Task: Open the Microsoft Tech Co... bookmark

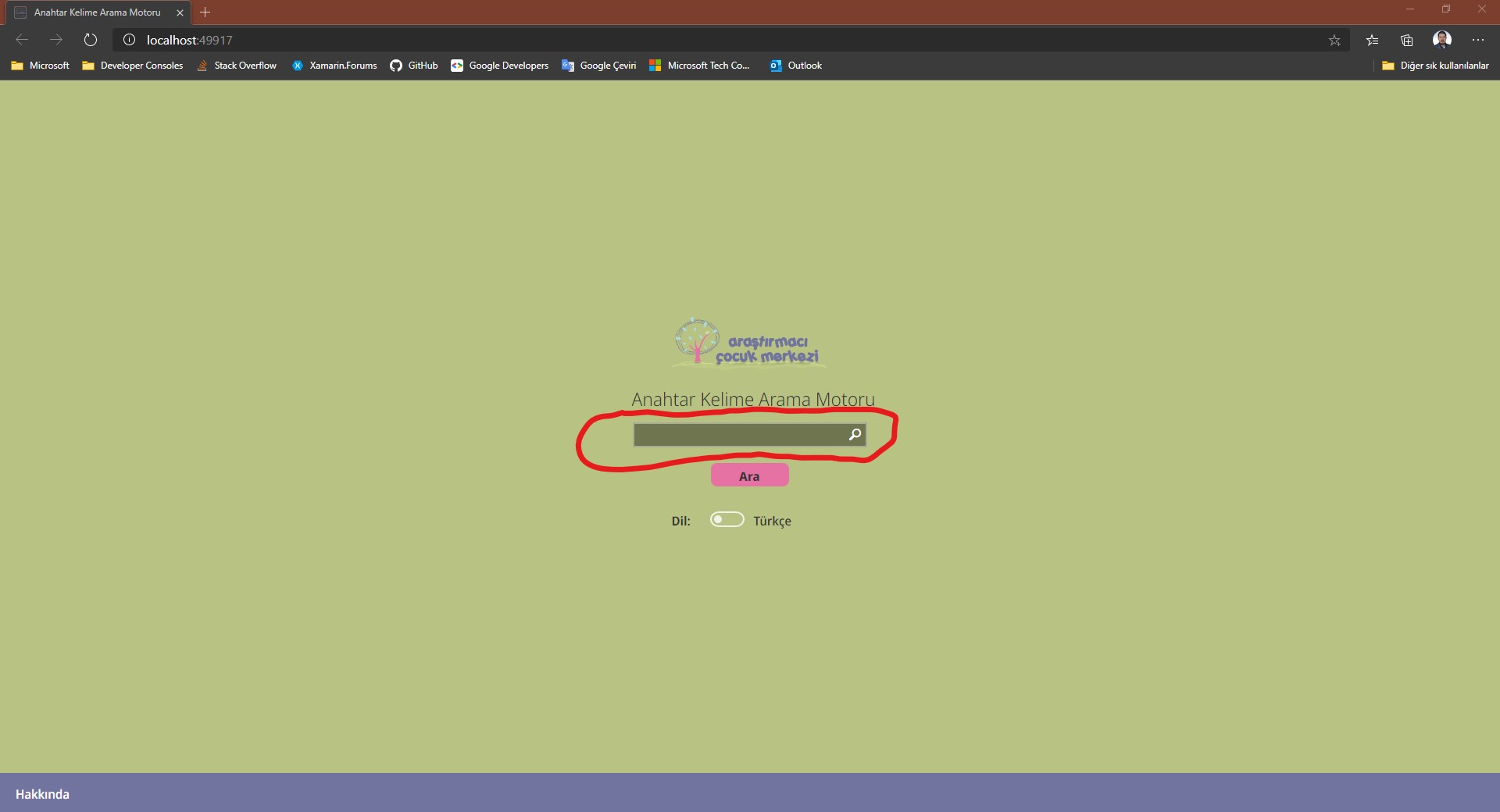Action: coord(699,66)
